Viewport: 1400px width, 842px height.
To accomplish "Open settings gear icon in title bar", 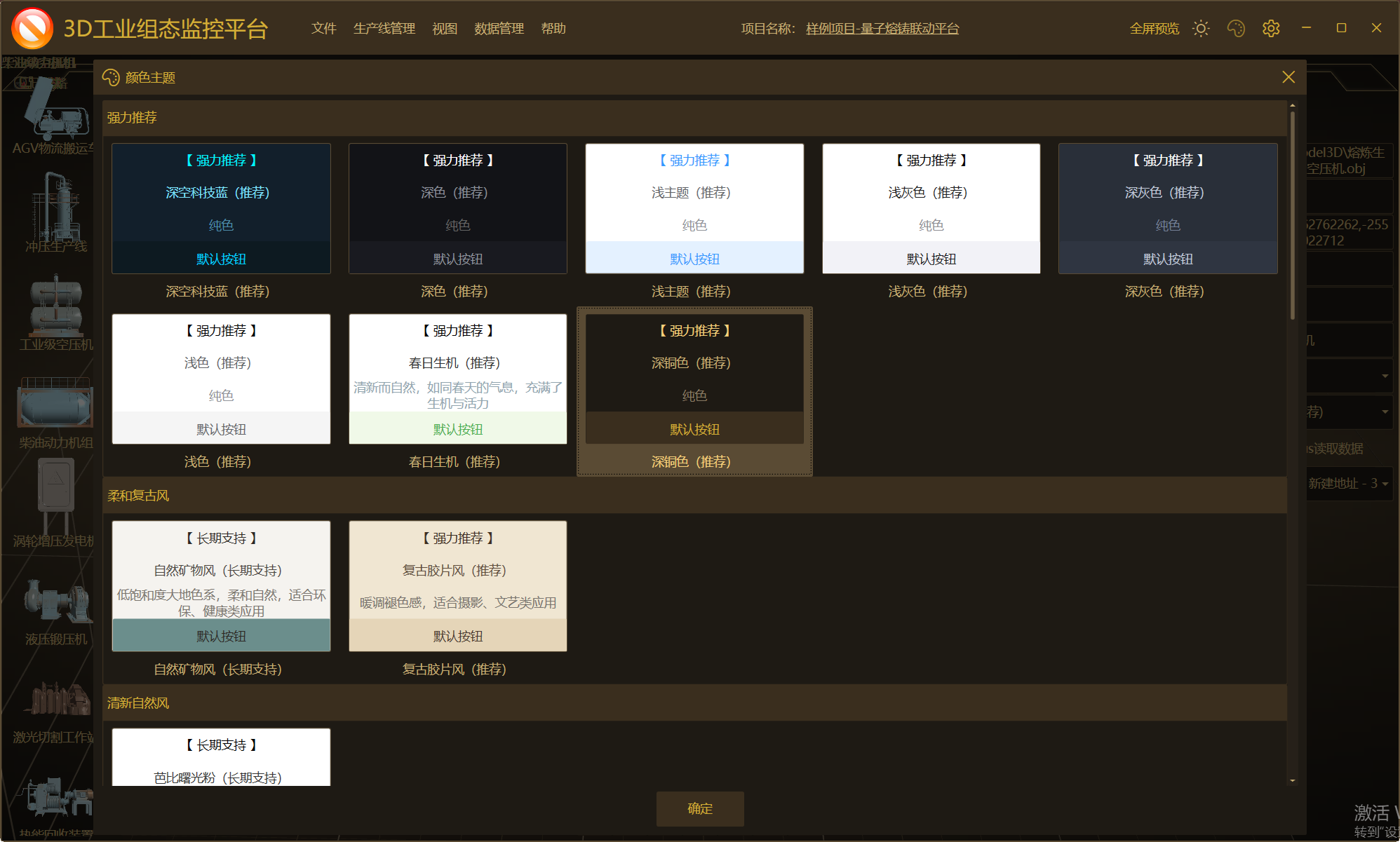I will pos(1271,29).
